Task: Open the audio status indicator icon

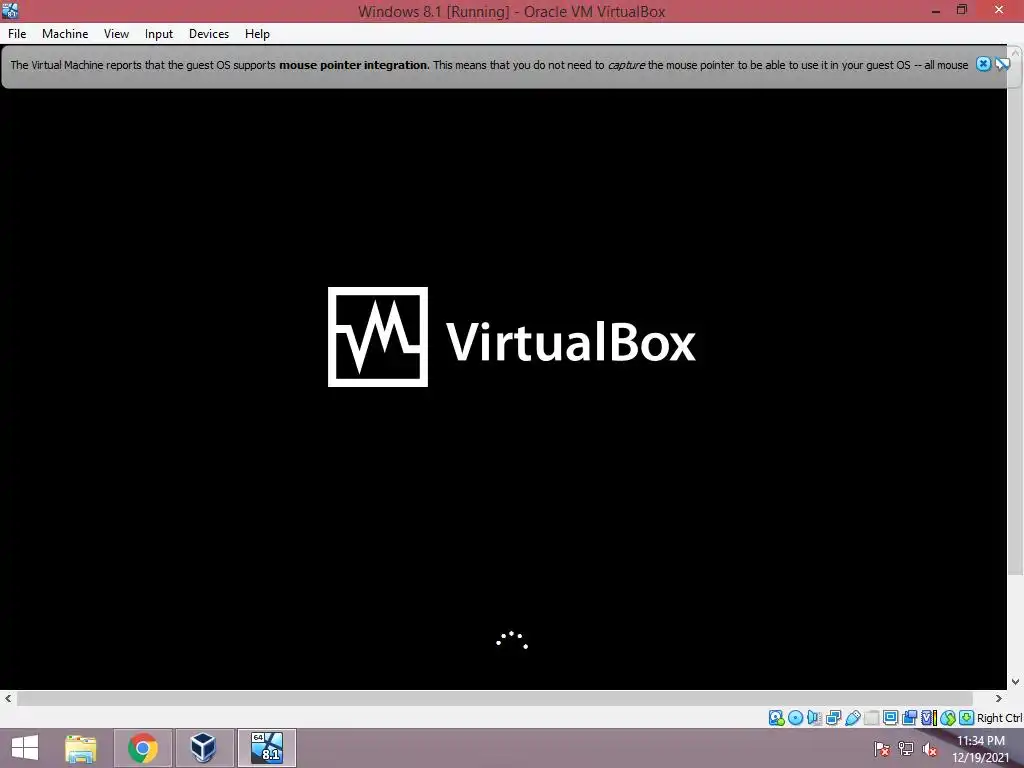Action: click(x=814, y=718)
